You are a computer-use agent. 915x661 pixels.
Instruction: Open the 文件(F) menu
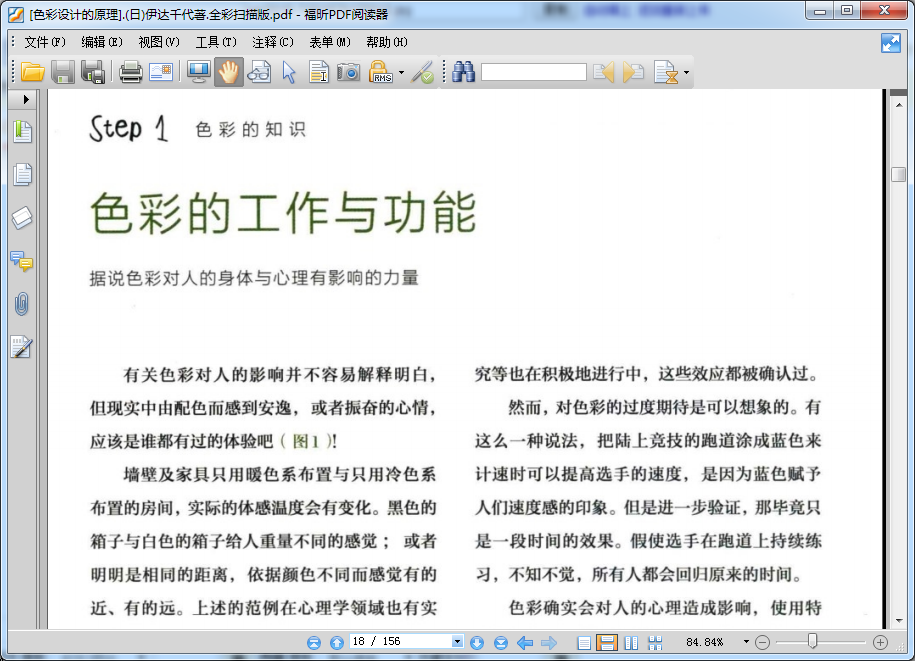coord(44,42)
